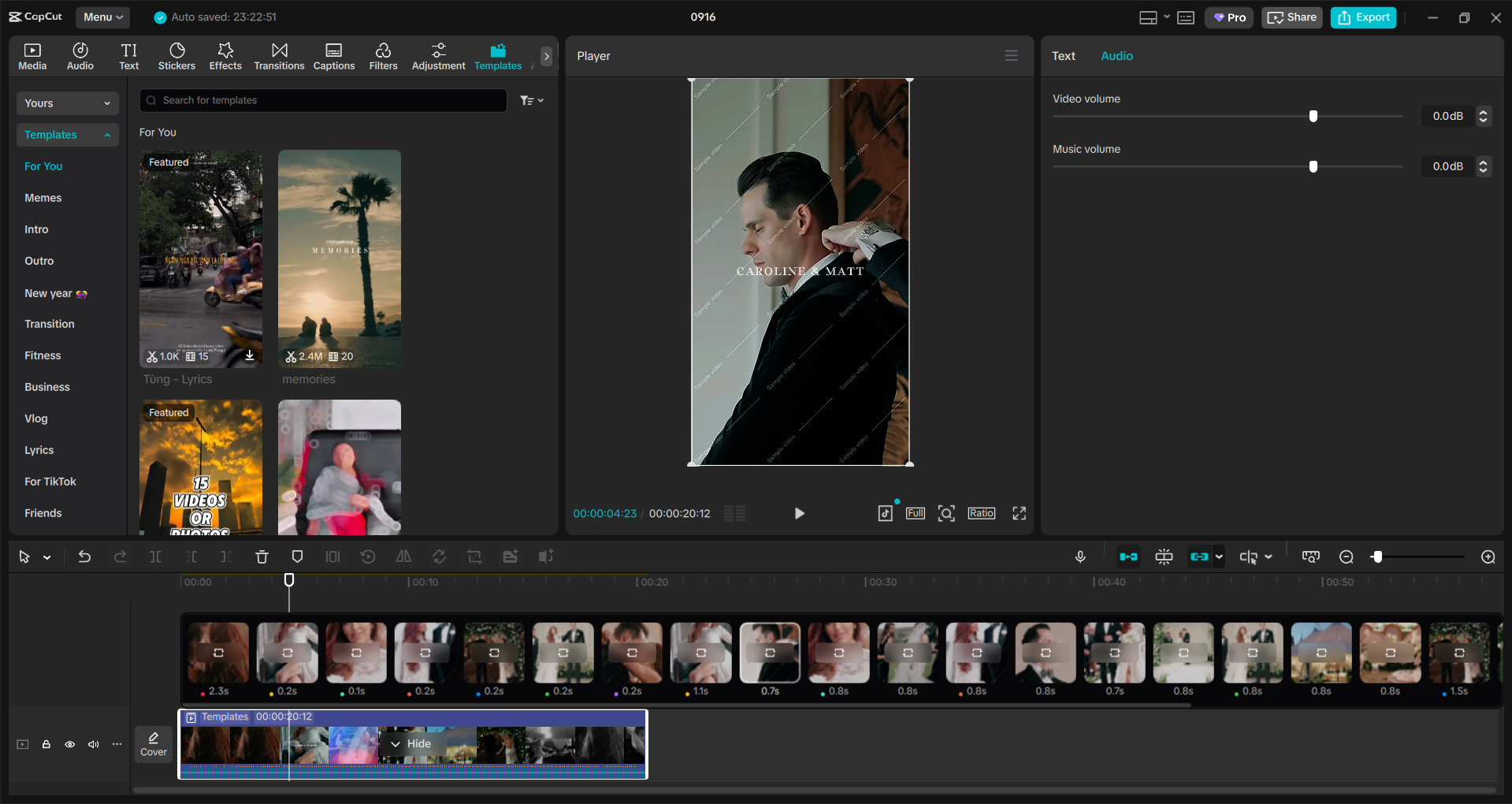This screenshot has width=1512, height=804.
Task: Click the Delete clip icon in the timeline toolbar
Action: tap(262, 556)
